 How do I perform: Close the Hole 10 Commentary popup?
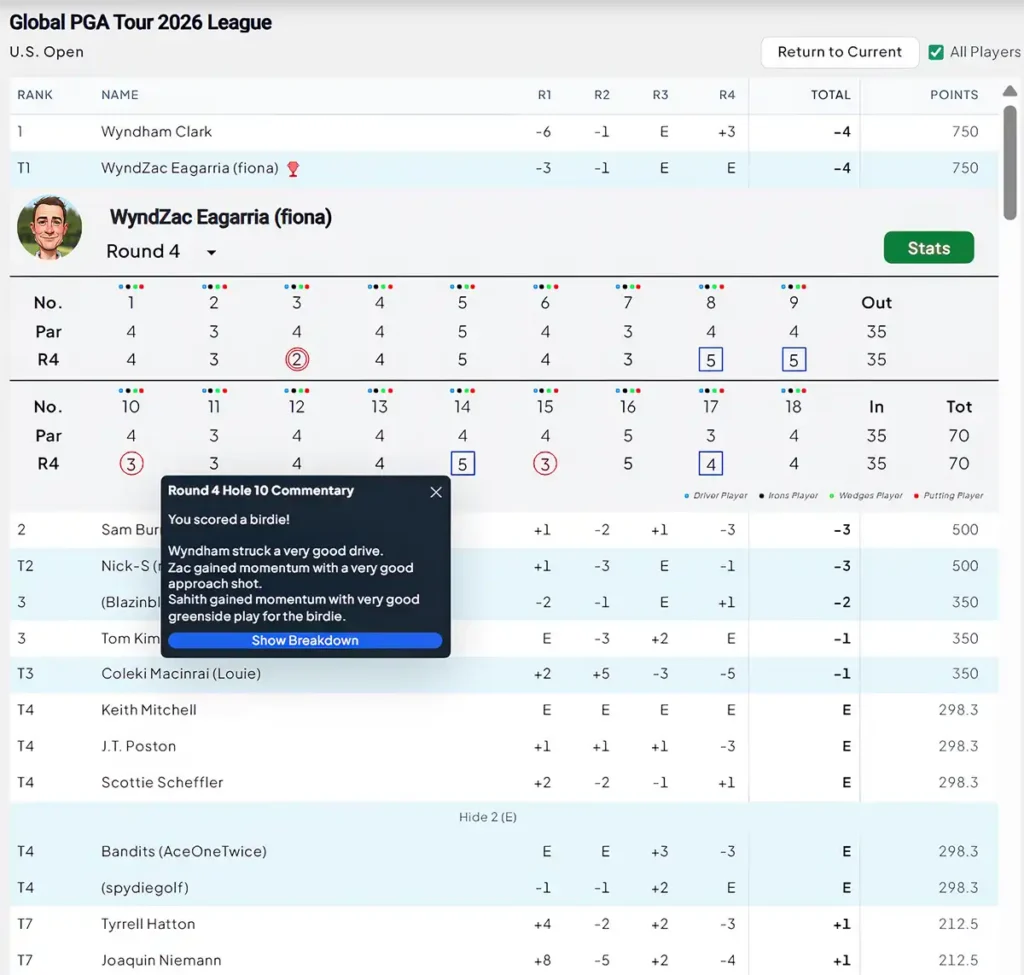click(436, 492)
